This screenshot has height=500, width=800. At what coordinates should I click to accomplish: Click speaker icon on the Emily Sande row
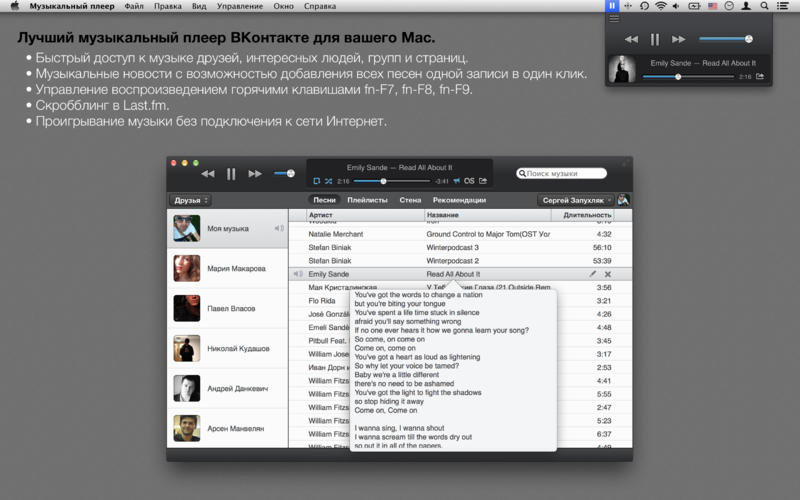coord(298,274)
